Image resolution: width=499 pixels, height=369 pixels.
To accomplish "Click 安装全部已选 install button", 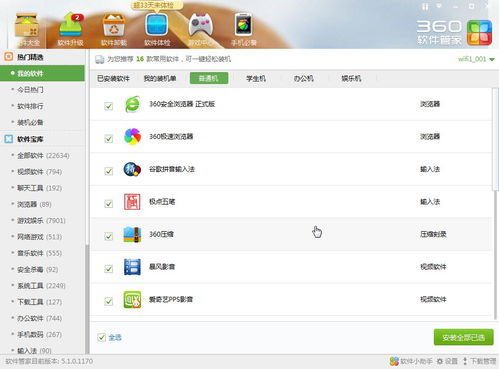I will [463, 337].
